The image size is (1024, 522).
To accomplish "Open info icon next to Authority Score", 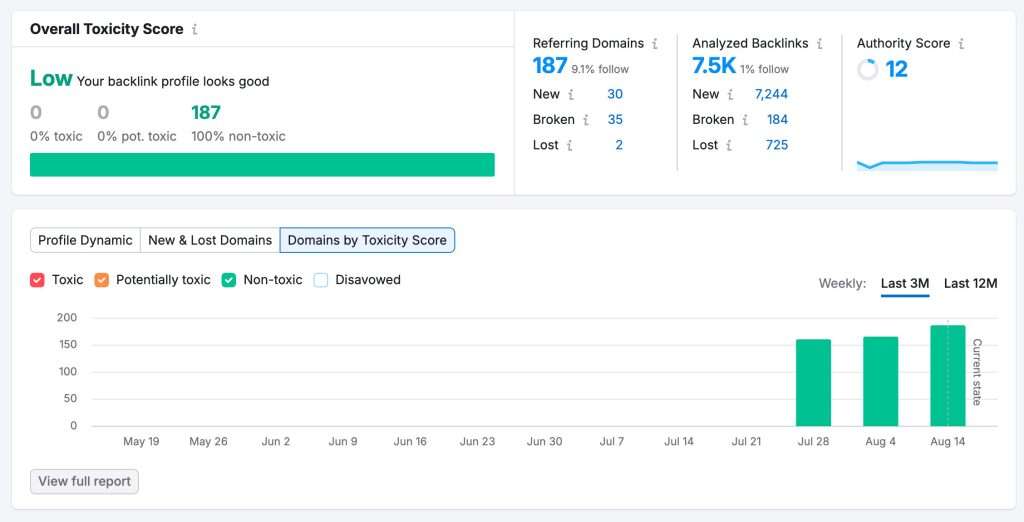I will [x=961, y=44].
